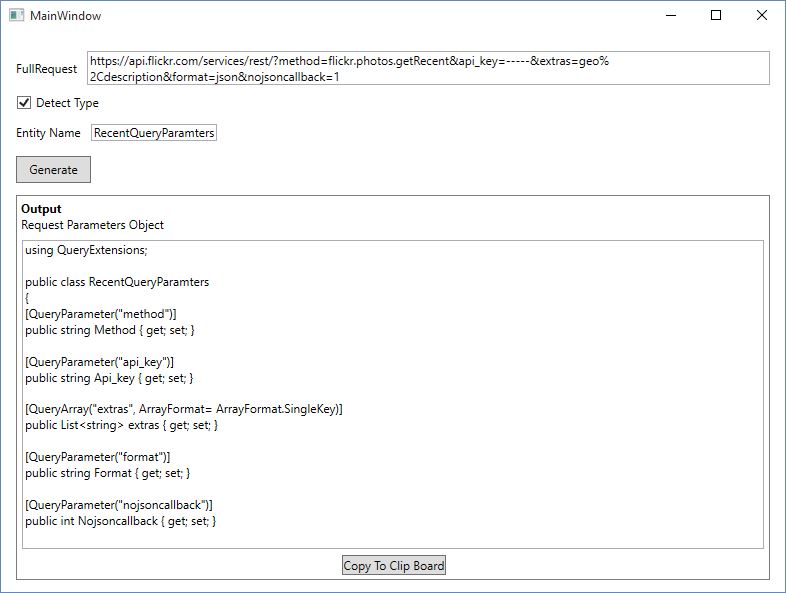Click the [QueryParameter("api_key")] line
Viewport: 786px width, 593px height.
[99, 362]
